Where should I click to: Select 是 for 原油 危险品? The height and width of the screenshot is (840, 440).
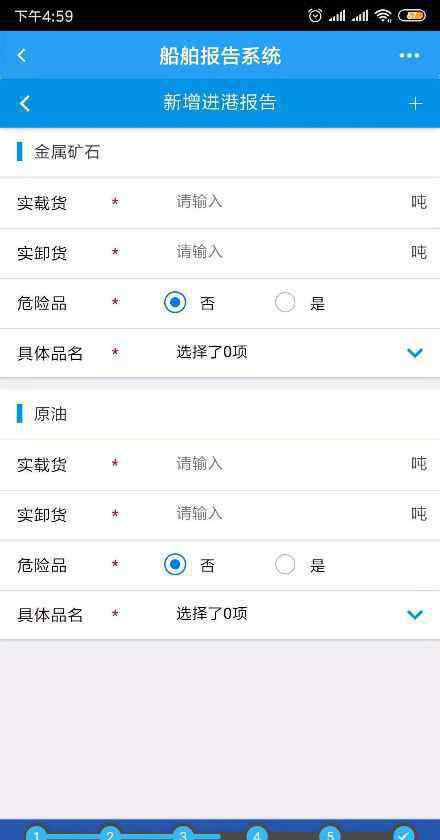point(285,565)
